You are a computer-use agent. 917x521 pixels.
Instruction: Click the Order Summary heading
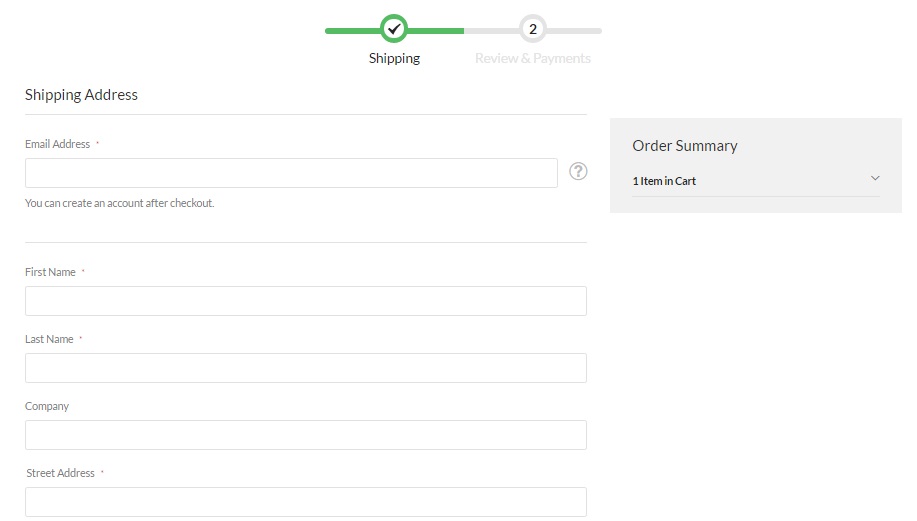[x=685, y=146]
